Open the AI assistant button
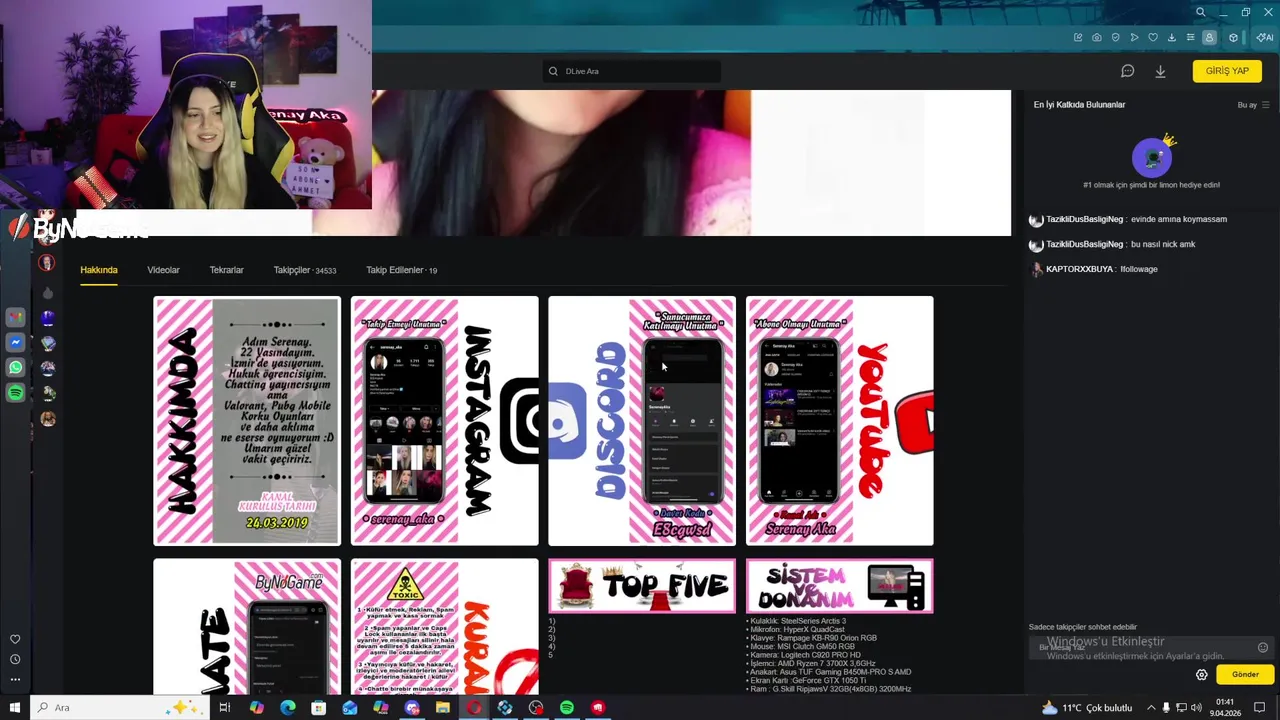The image size is (1280, 720). [1264, 38]
